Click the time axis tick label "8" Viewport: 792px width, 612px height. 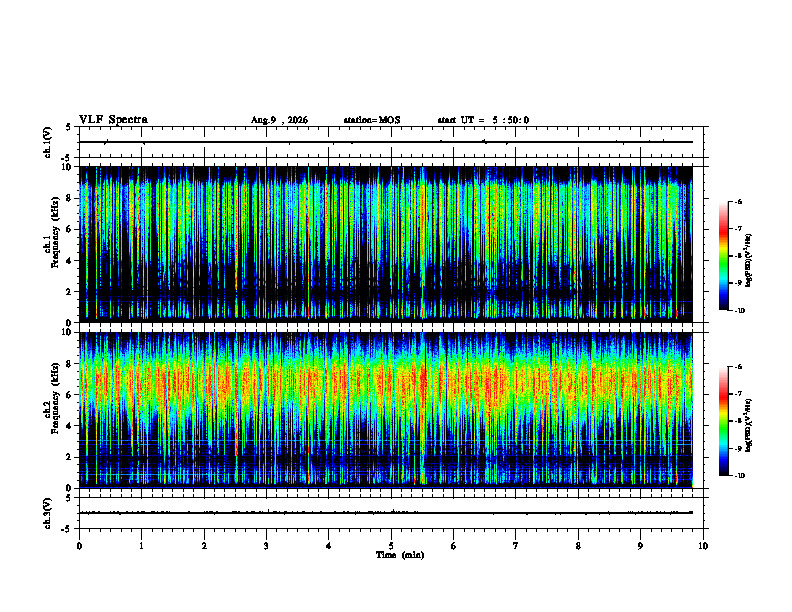pos(578,546)
